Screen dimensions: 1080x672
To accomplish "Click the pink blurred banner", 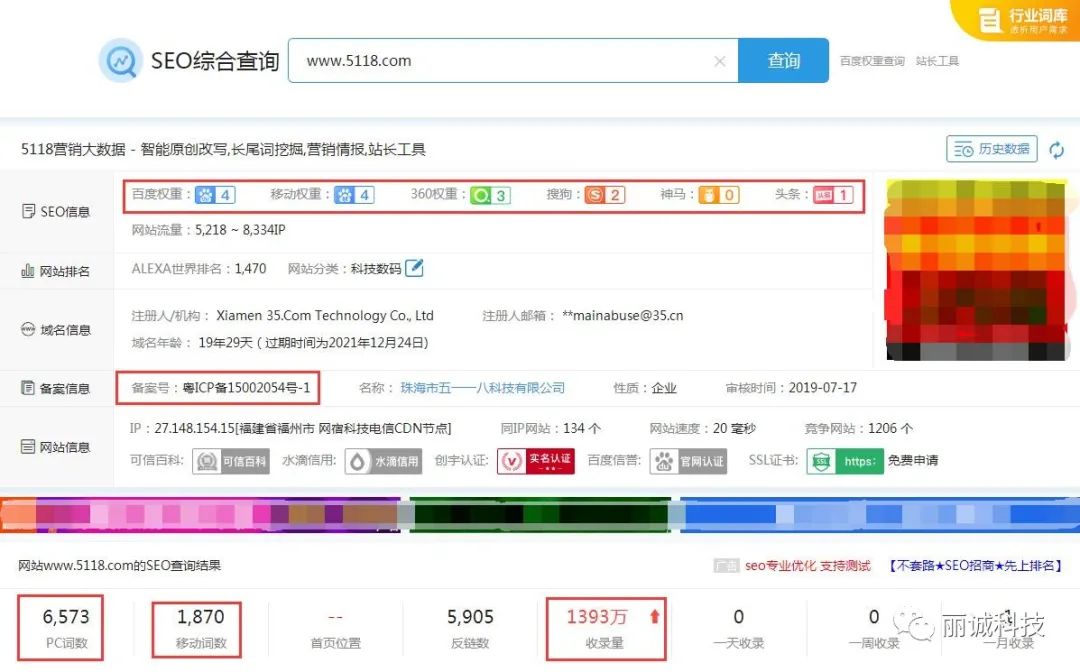I will (200, 514).
